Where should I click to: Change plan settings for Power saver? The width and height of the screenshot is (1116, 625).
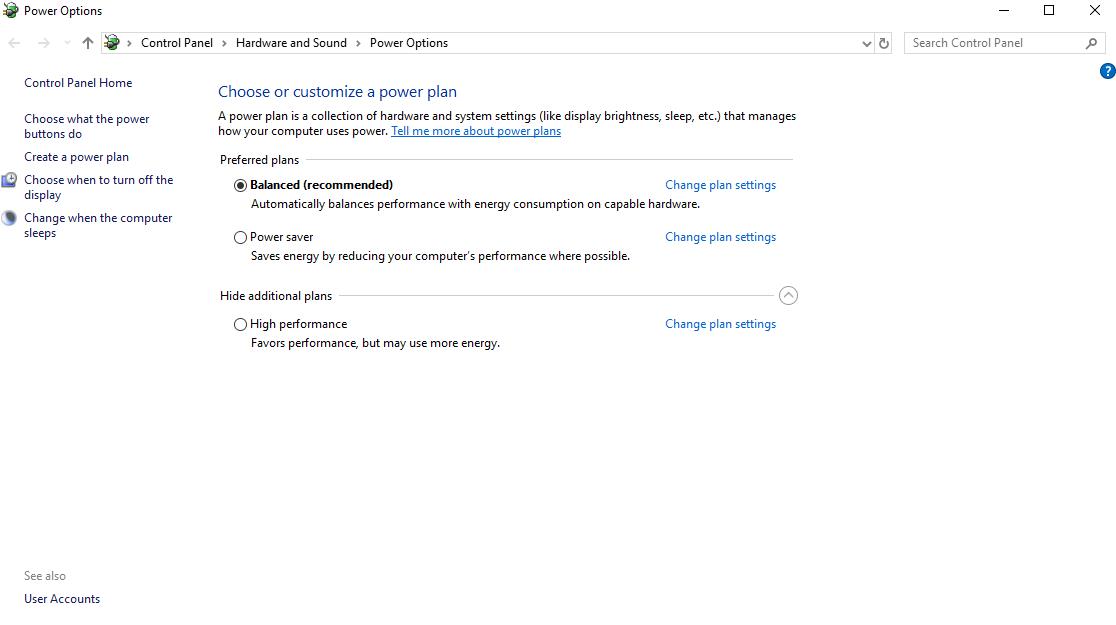[720, 237]
